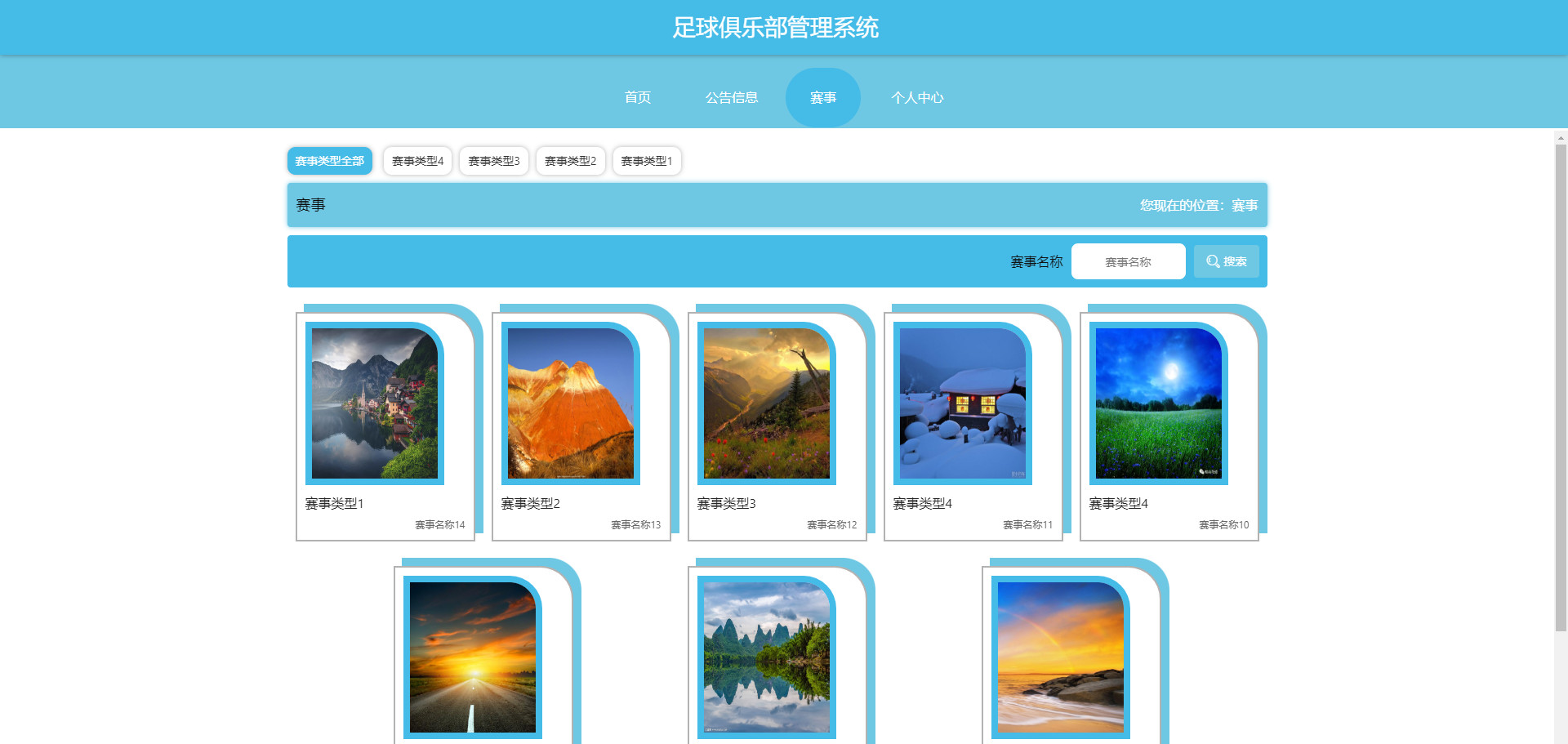The width and height of the screenshot is (1568, 744).
Task: Open the moonlit meadow thumbnail 赛事名称10
Action: click(x=1159, y=403)
